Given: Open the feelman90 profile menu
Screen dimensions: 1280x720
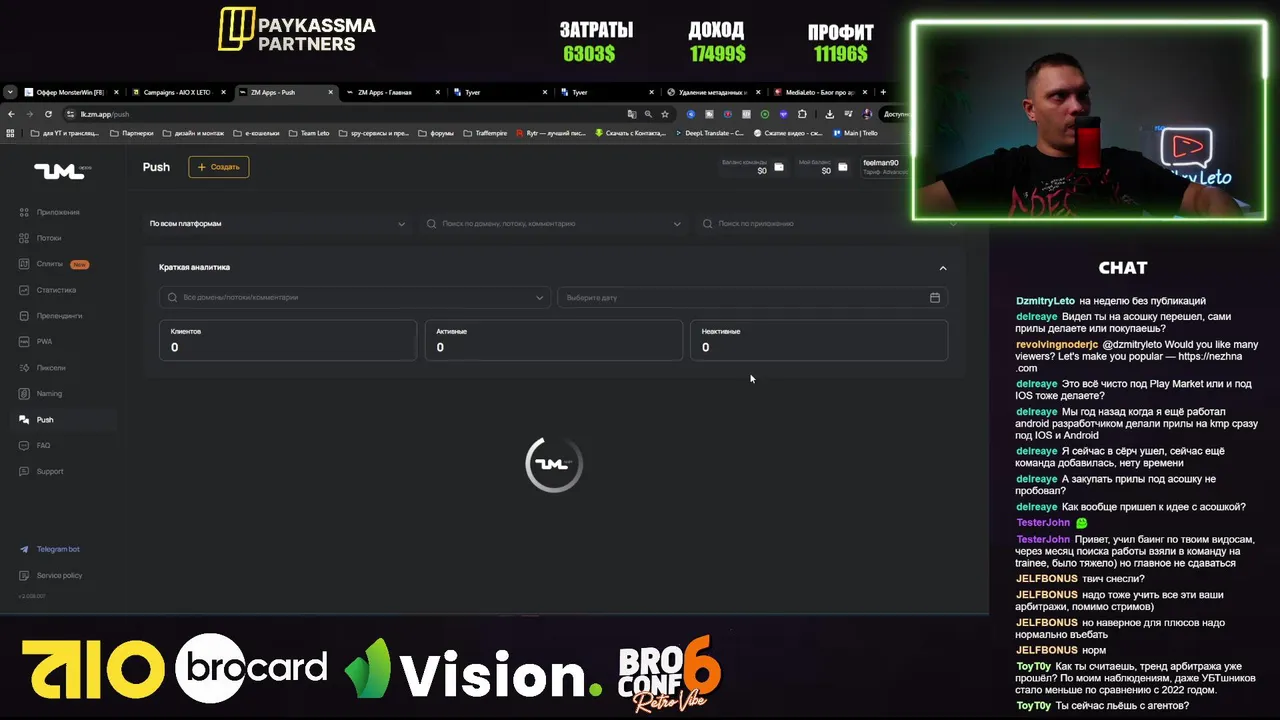Looking at the screenshot, I should click(884, 167).
